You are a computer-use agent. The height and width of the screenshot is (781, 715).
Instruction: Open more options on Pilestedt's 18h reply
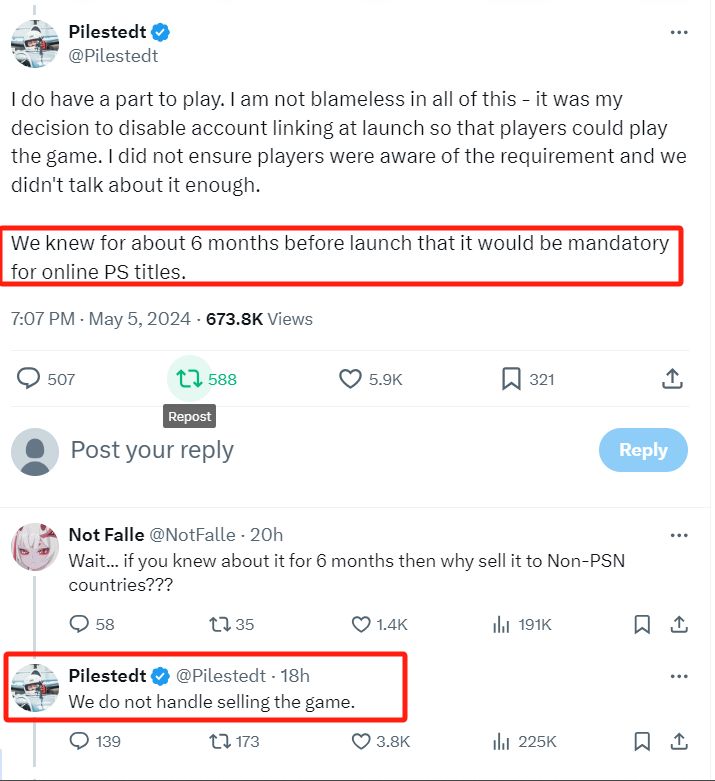(x=679, y=676)
